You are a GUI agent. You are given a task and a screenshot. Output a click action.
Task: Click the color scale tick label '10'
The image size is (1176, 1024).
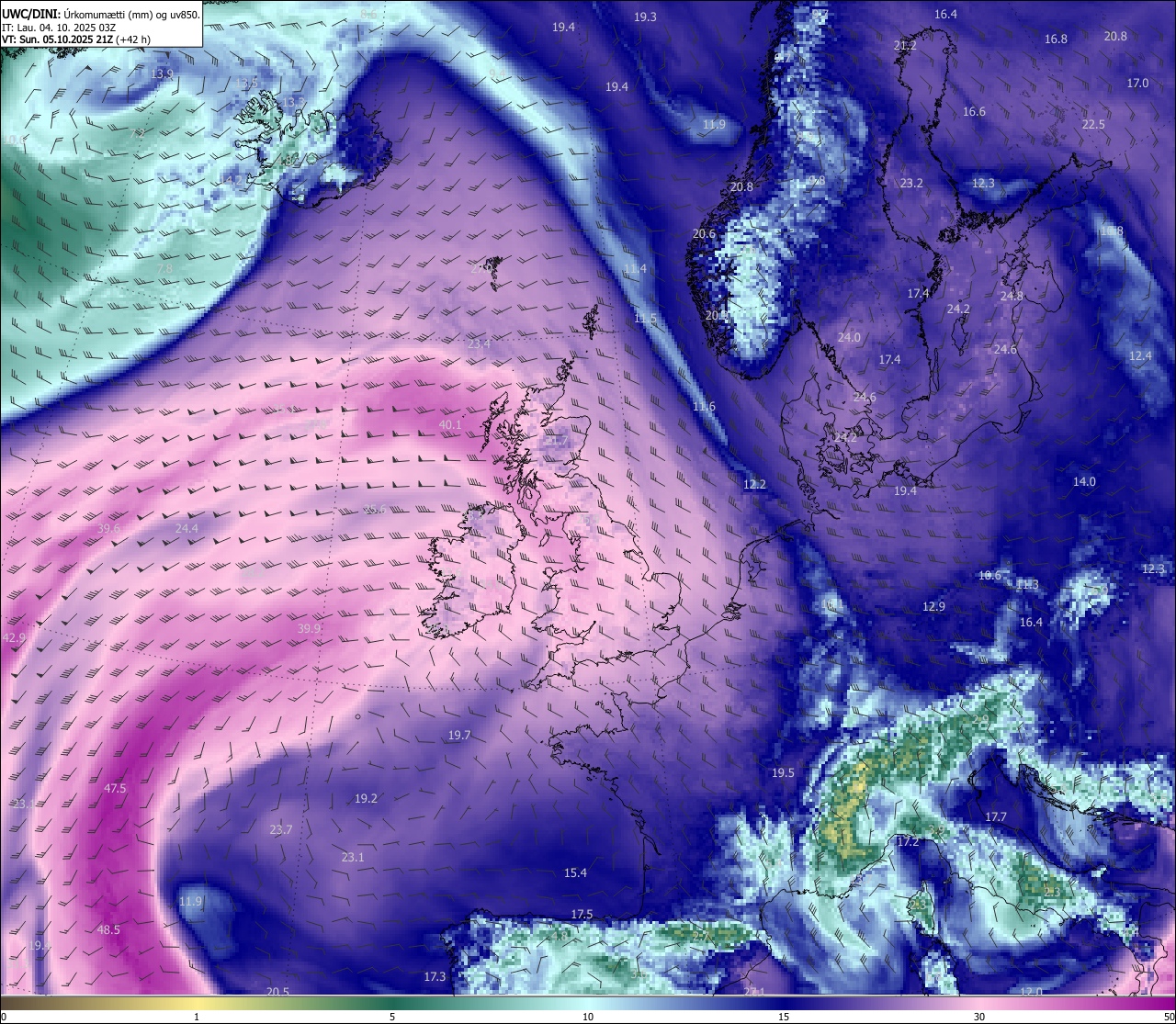click(588, 1017)
